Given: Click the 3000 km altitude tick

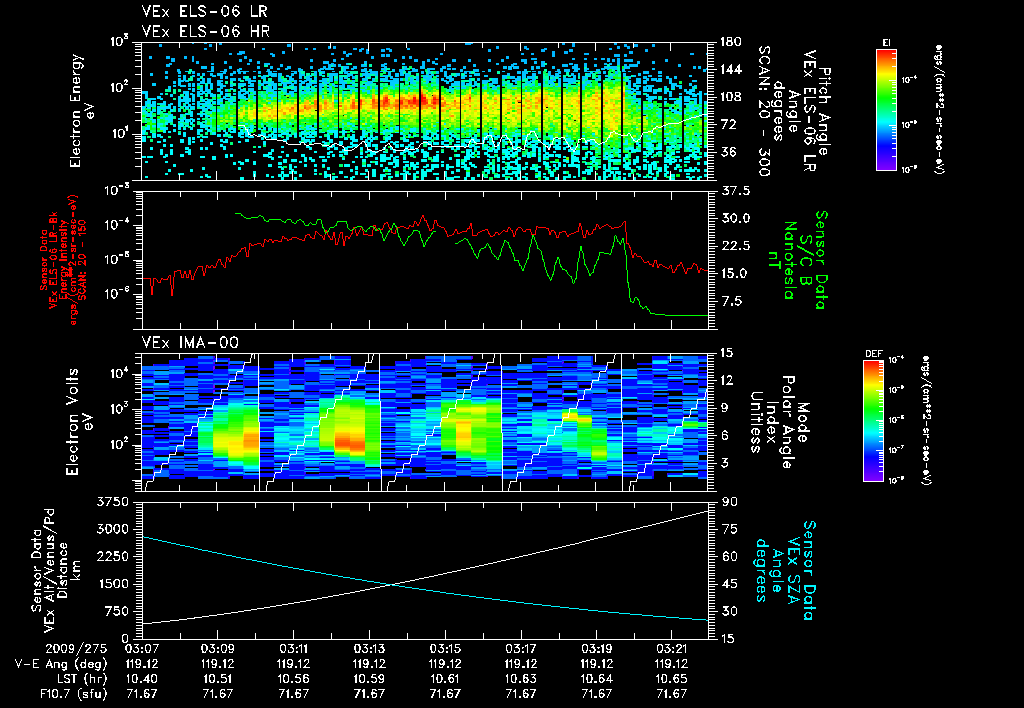Looking at the screenshot, I should point(112,529).
